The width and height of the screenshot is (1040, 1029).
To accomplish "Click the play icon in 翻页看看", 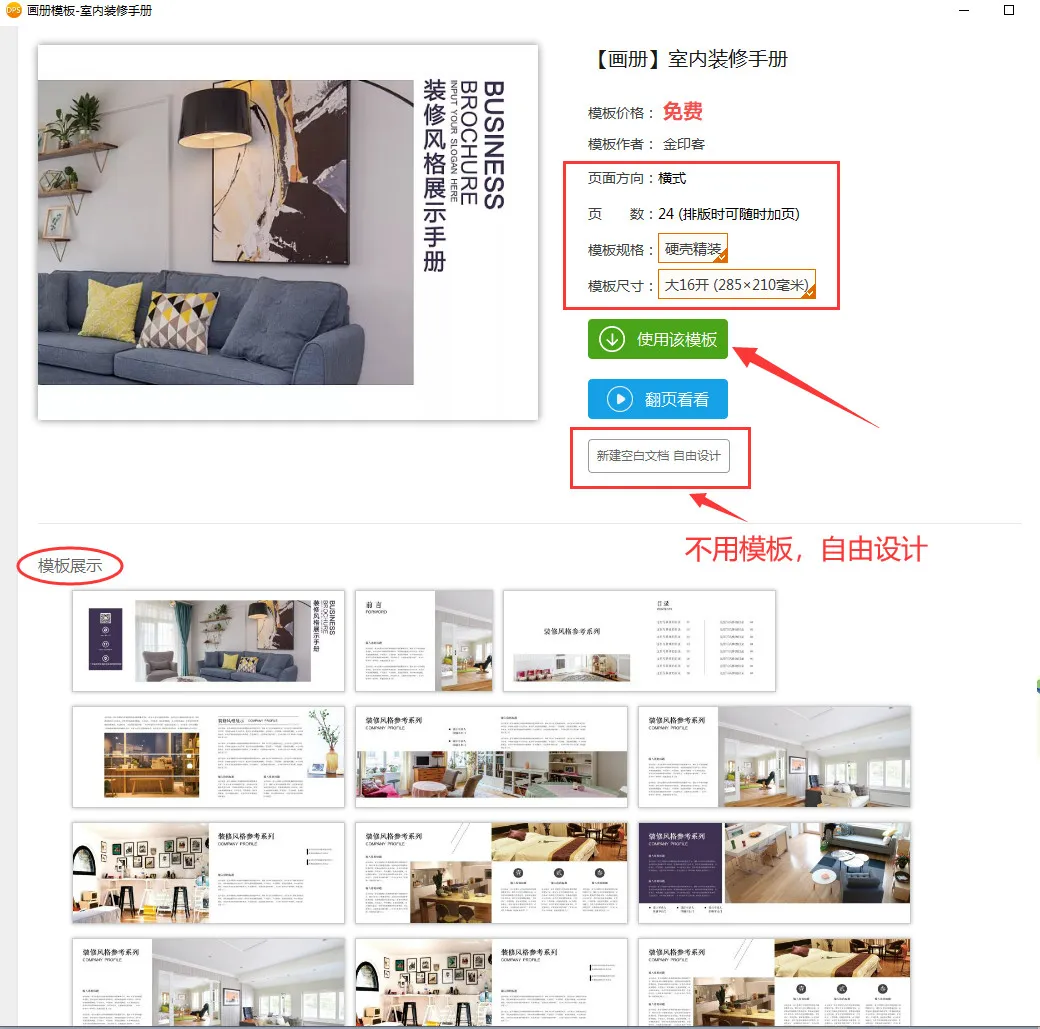I will (619, 399).
